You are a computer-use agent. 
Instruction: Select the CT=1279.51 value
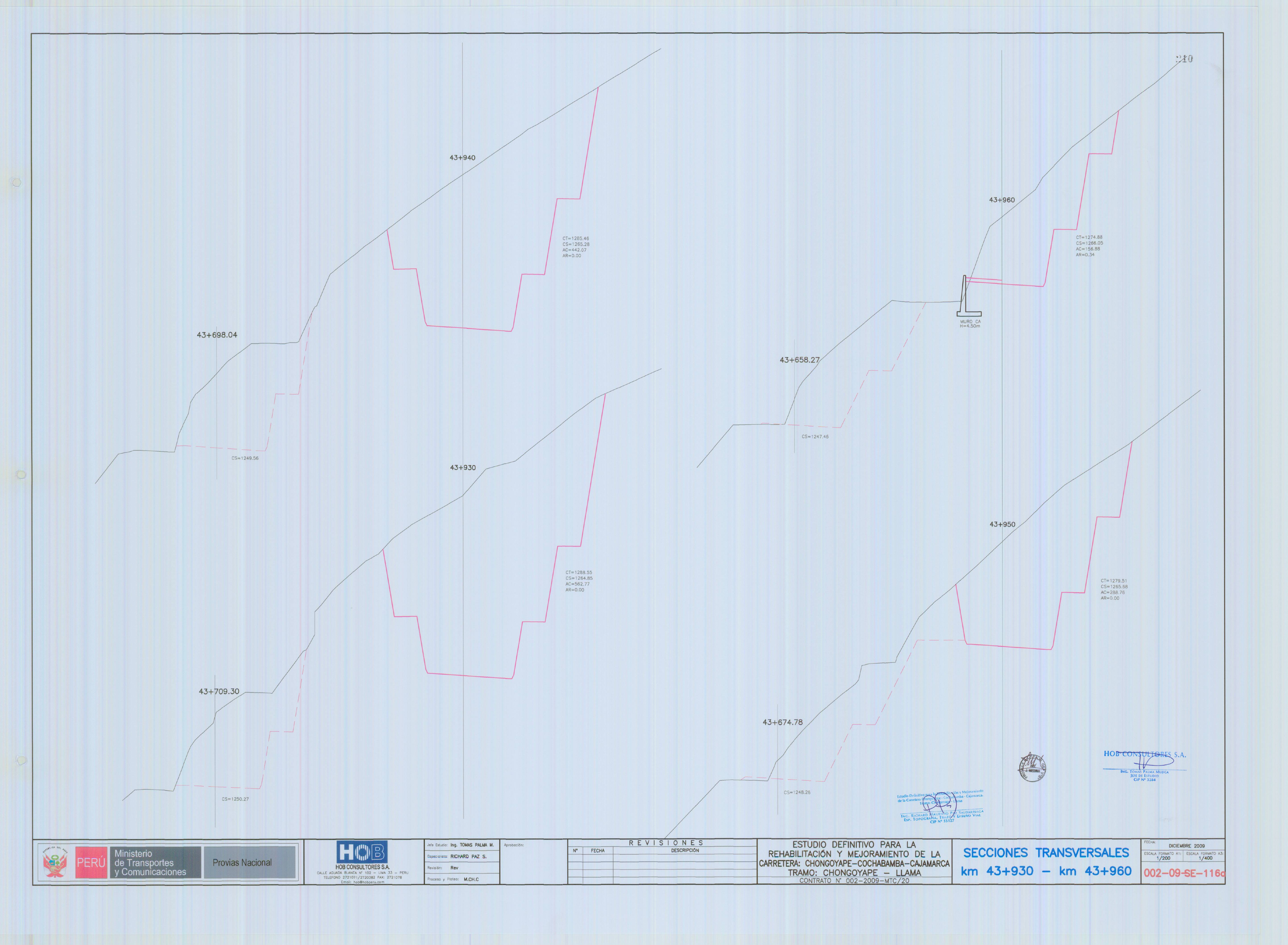coord(1114,581)
